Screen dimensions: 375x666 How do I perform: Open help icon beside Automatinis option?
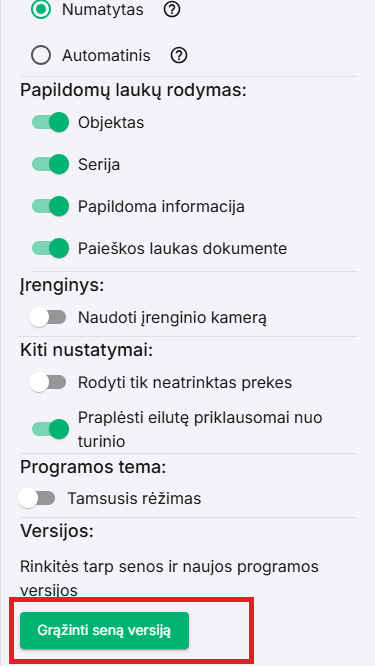tap(179, 55)
